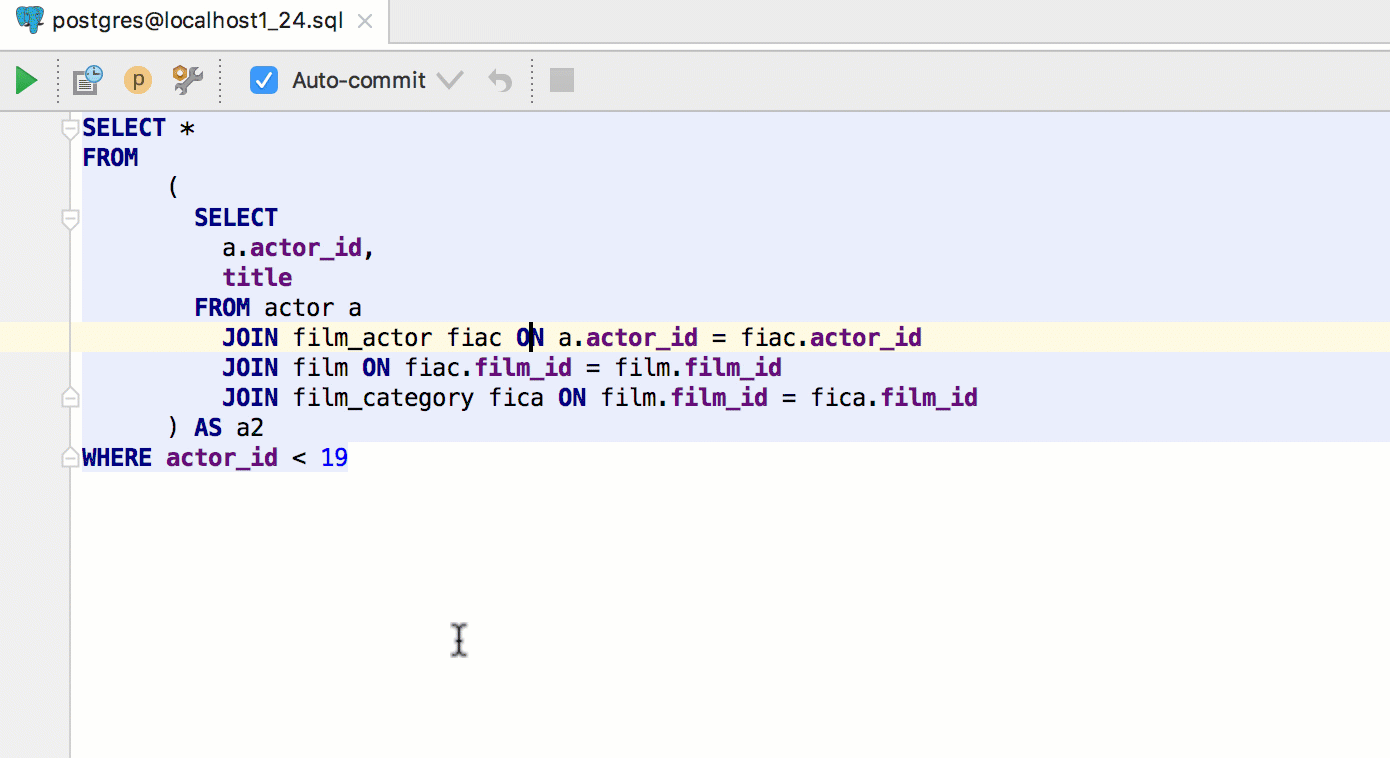Click the 'title' column name
This screenshot has height=758, width=1390.
[257, 278]
